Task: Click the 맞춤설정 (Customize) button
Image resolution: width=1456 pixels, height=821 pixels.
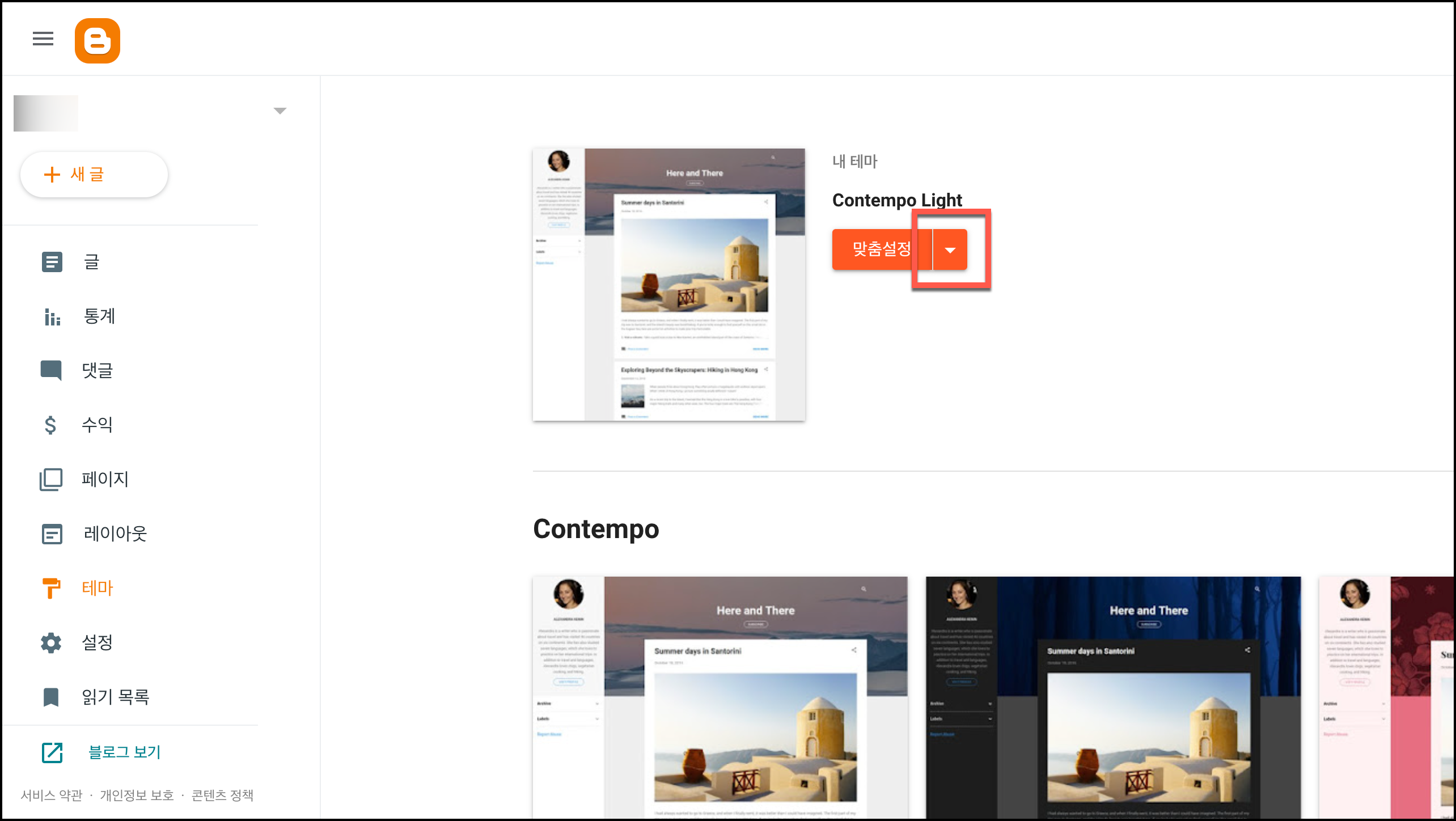Action: pos(878,249)
